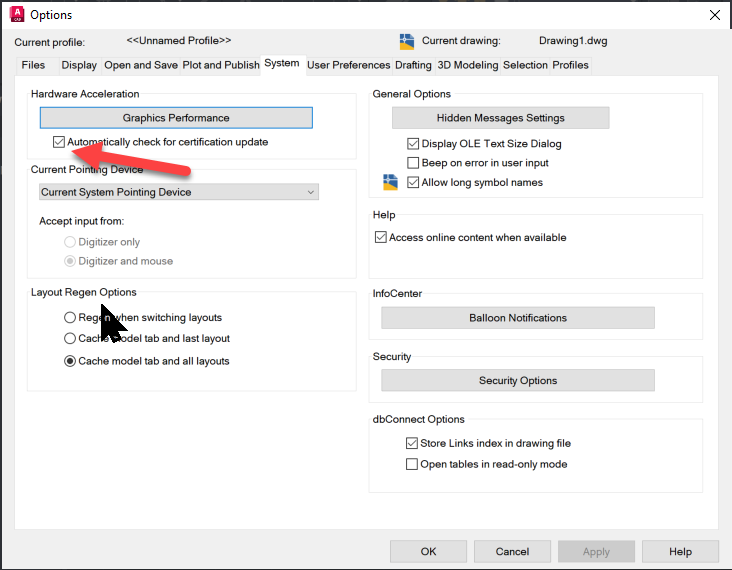Viewport: 732px width, 570px height.
Task: Click the Current Pointing Device group label
Action: coord(87,169)
